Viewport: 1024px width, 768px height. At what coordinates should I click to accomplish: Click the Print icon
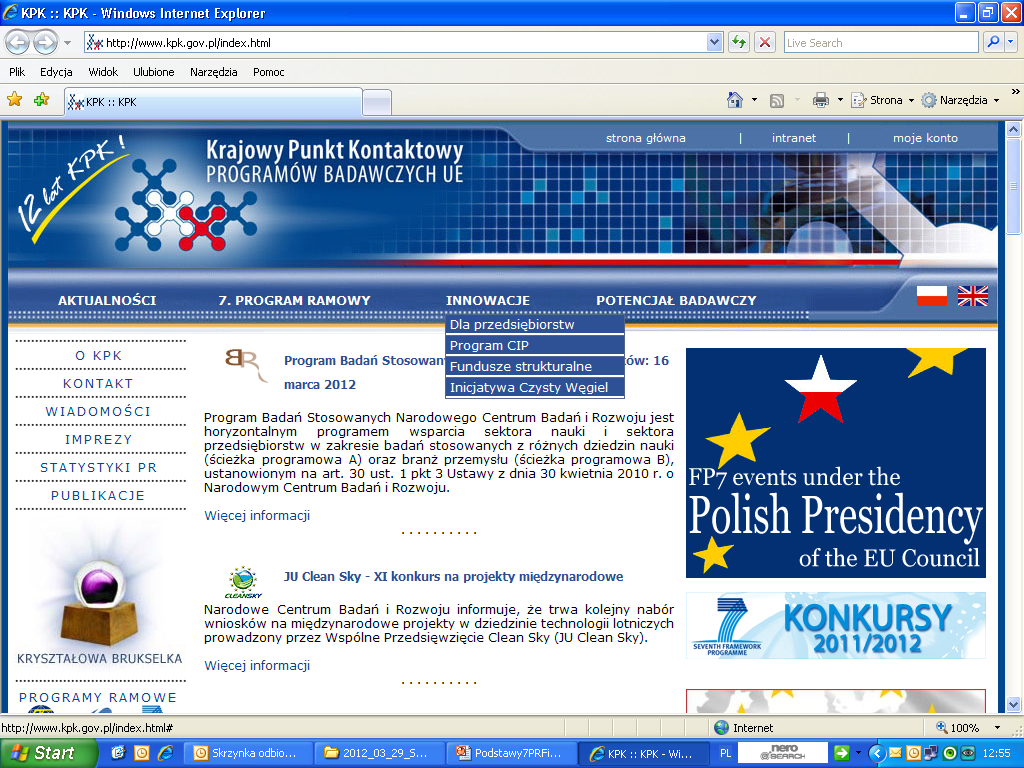pos(820,100)
